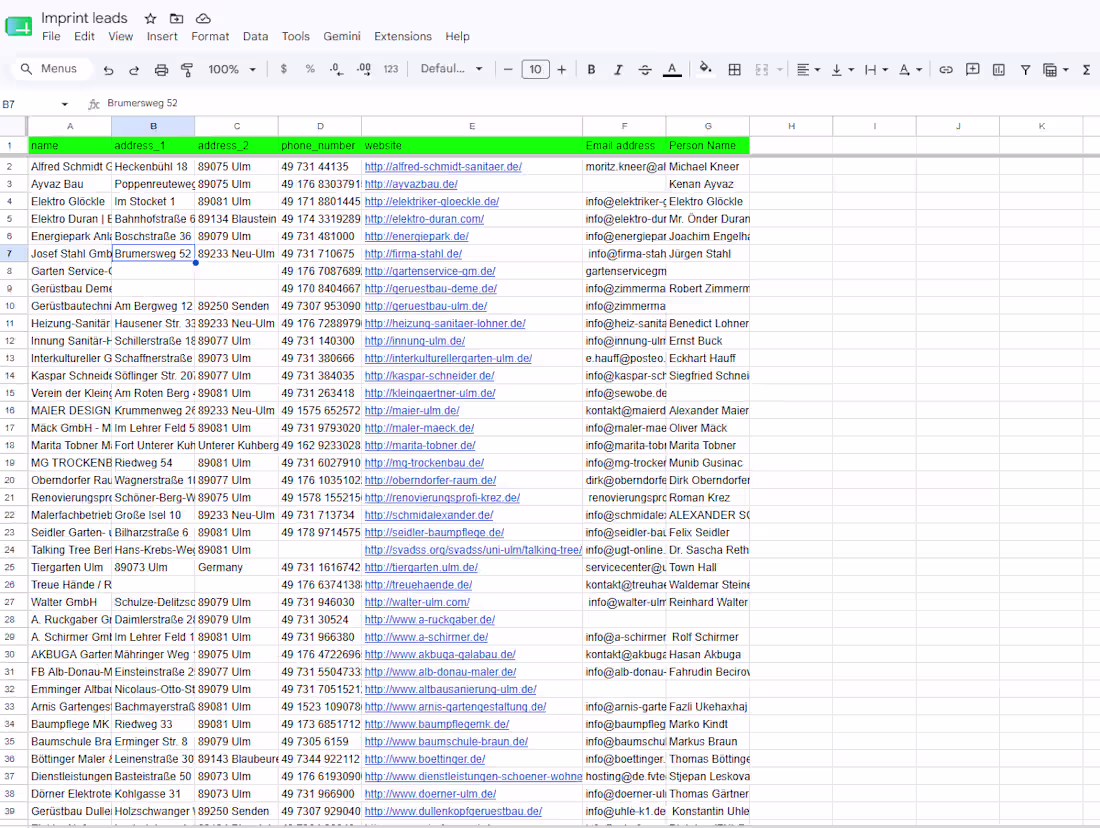The image size is (1100, 828).
Task: Toggle italic formatting
Action: 618,69
